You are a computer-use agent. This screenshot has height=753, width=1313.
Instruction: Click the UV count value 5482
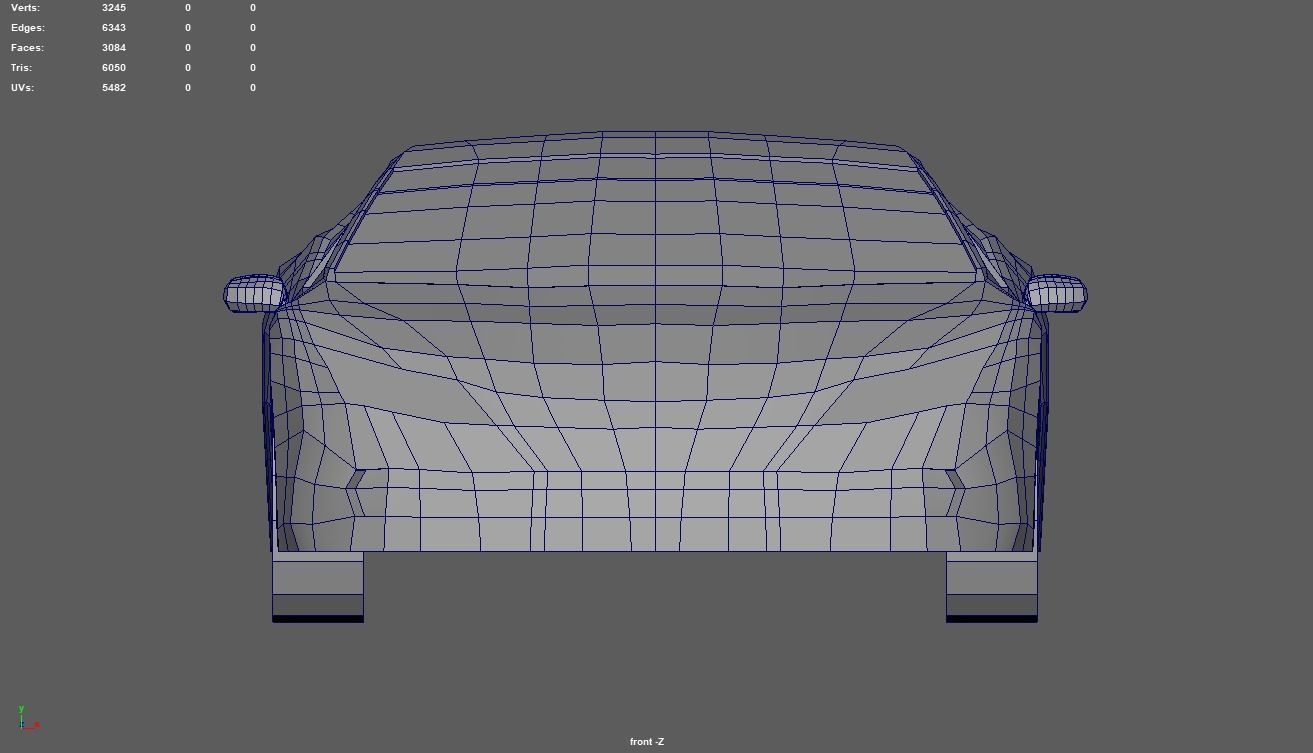click(114, 88)
